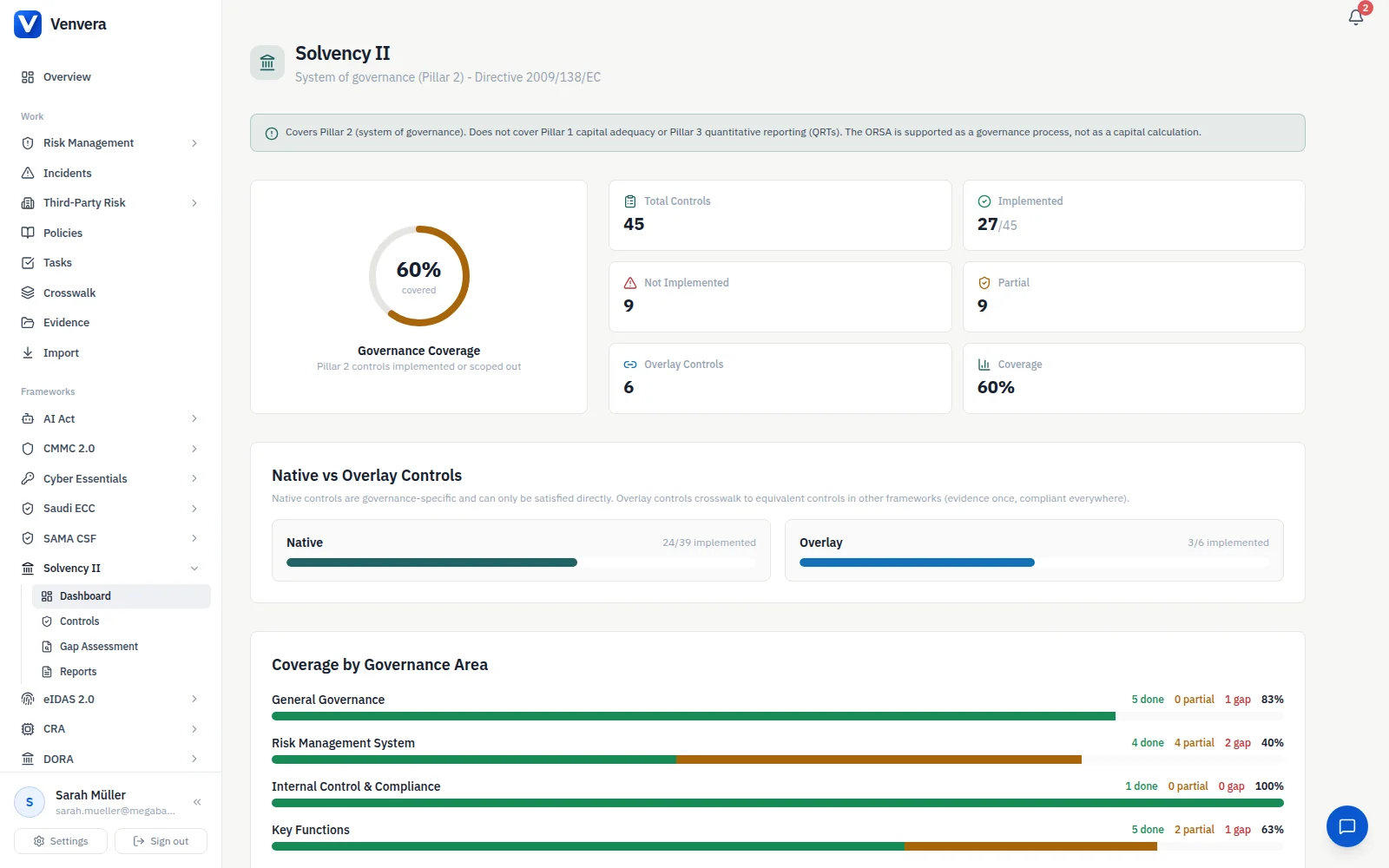Expand the Cyber Essentials framework
Screen dimensions: 1389x868
(194, 478)
